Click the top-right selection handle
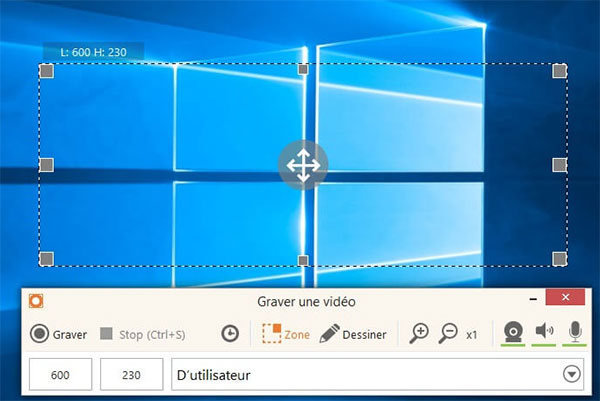This screenshot has height=401, width=600. 559,71
